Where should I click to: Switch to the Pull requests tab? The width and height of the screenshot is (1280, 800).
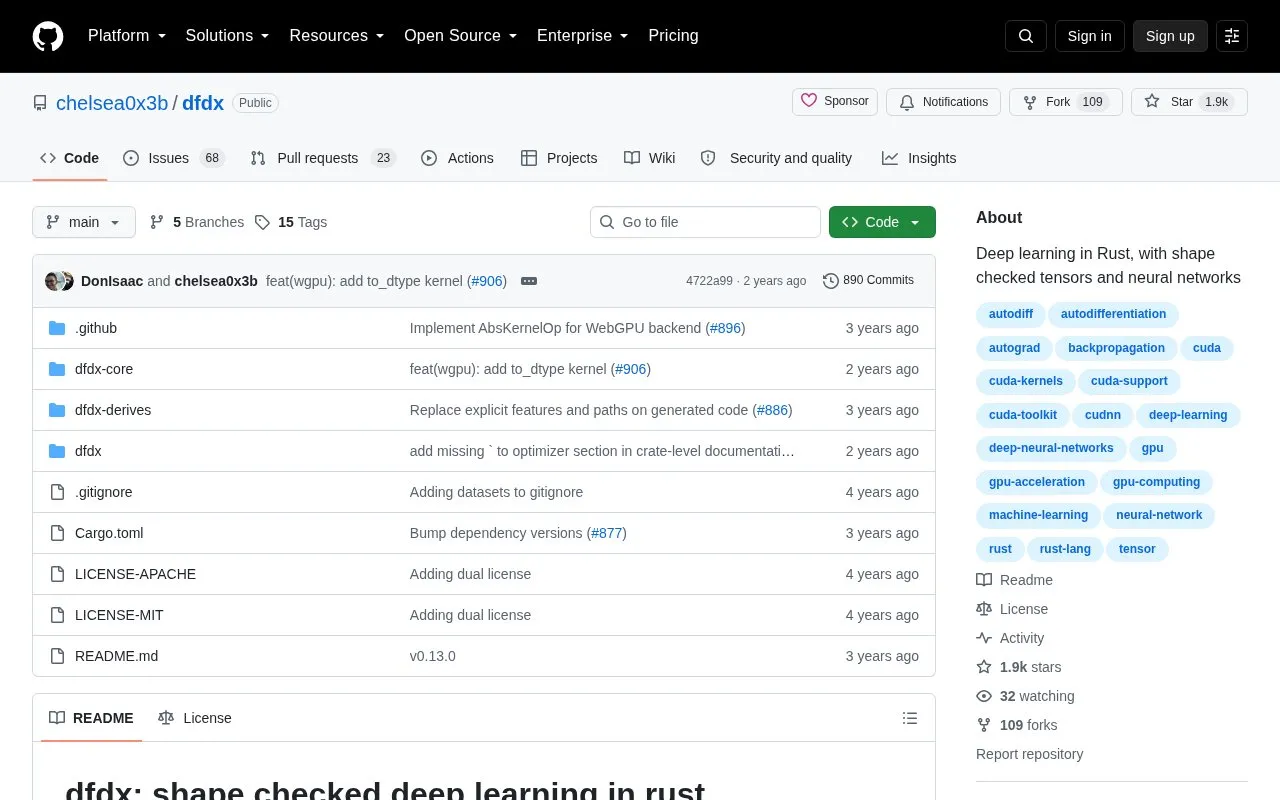click(323, 158)
